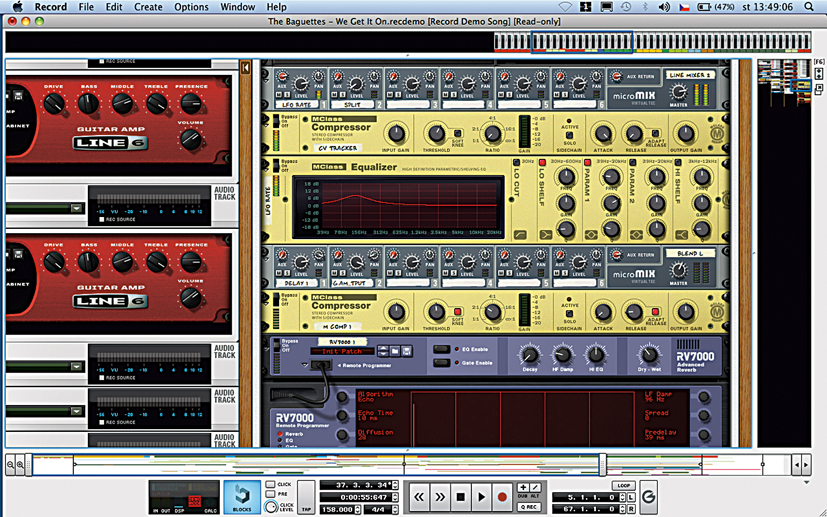827x517 pixels.
Task: Toggle Soft Knee on the M Comp 1 compressor
Action: point(457,312)
